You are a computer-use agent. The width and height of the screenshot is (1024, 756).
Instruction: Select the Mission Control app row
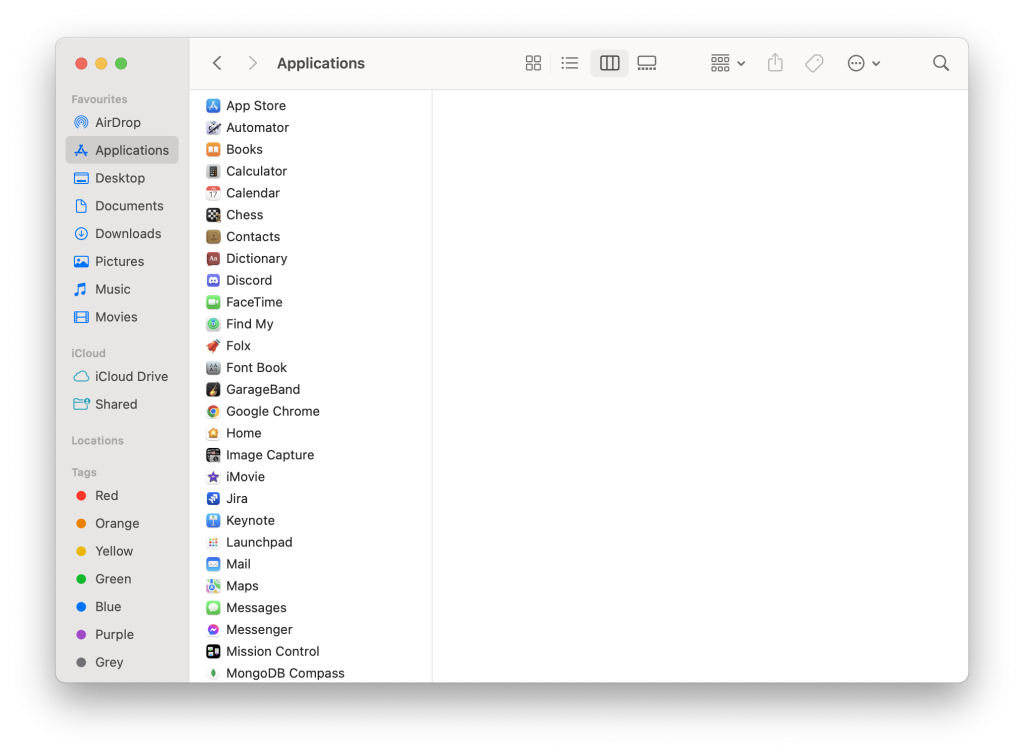pyautogui.click(x=311, y=652)
